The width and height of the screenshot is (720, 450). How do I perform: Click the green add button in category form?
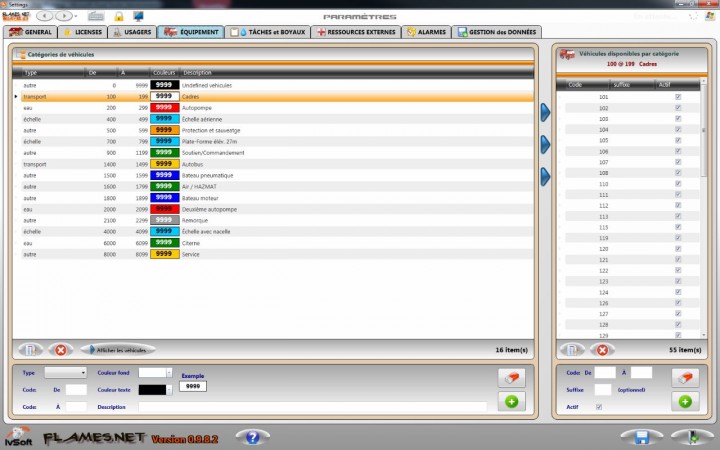tap(511, 401)
